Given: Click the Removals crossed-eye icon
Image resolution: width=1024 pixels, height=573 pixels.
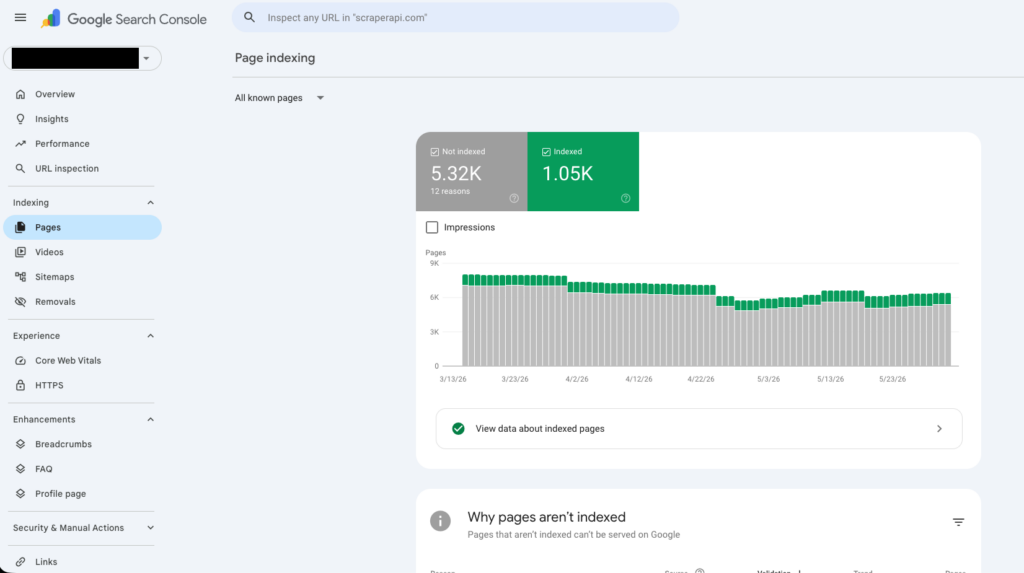Looking at the screenshot, I should click(x=20, y=302).
